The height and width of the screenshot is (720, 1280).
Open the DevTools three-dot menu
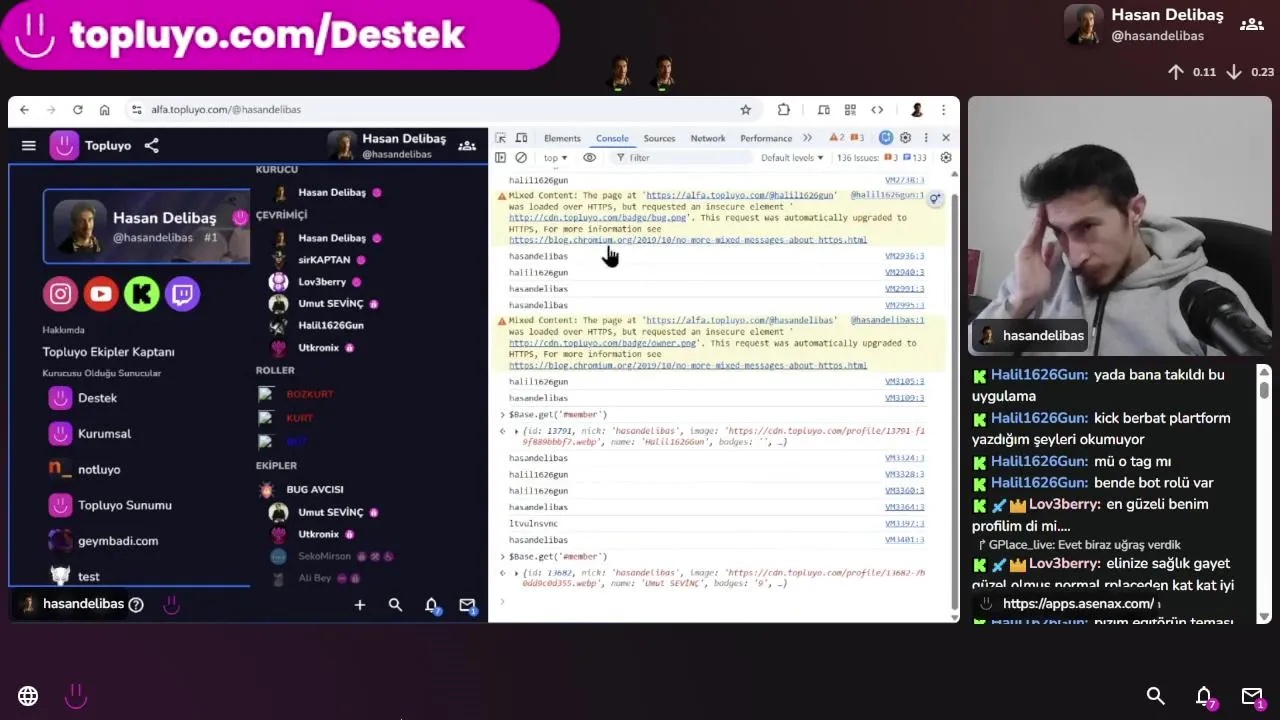pos(926,138)
